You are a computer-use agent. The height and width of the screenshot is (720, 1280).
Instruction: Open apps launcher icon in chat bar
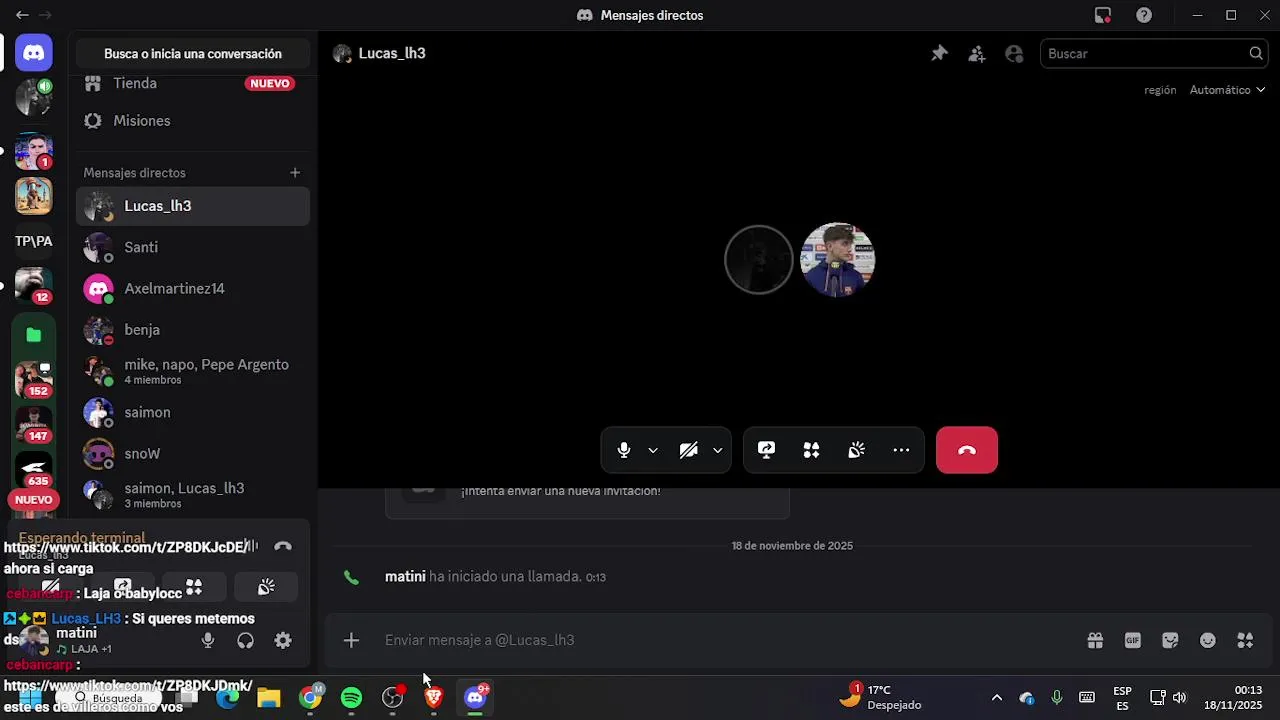pyautogui.click(x=1245, y=640)
